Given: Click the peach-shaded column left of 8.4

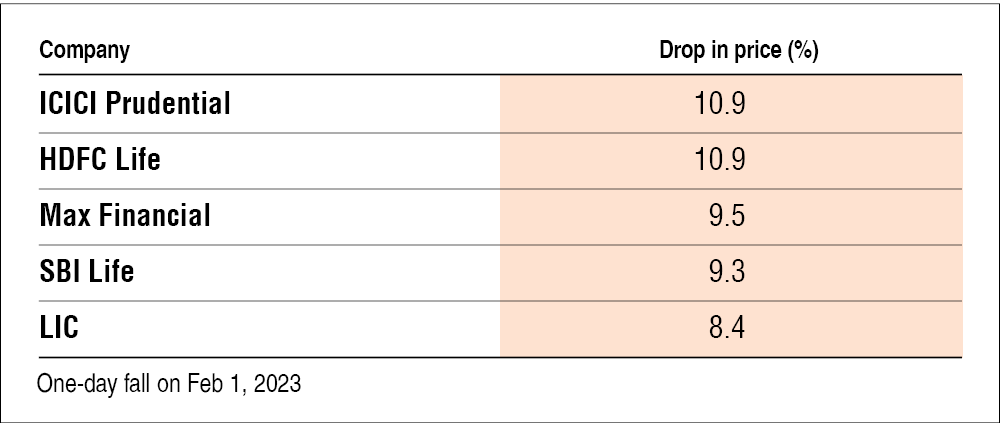Looking at the screenshot, I should tap(600, 327).
